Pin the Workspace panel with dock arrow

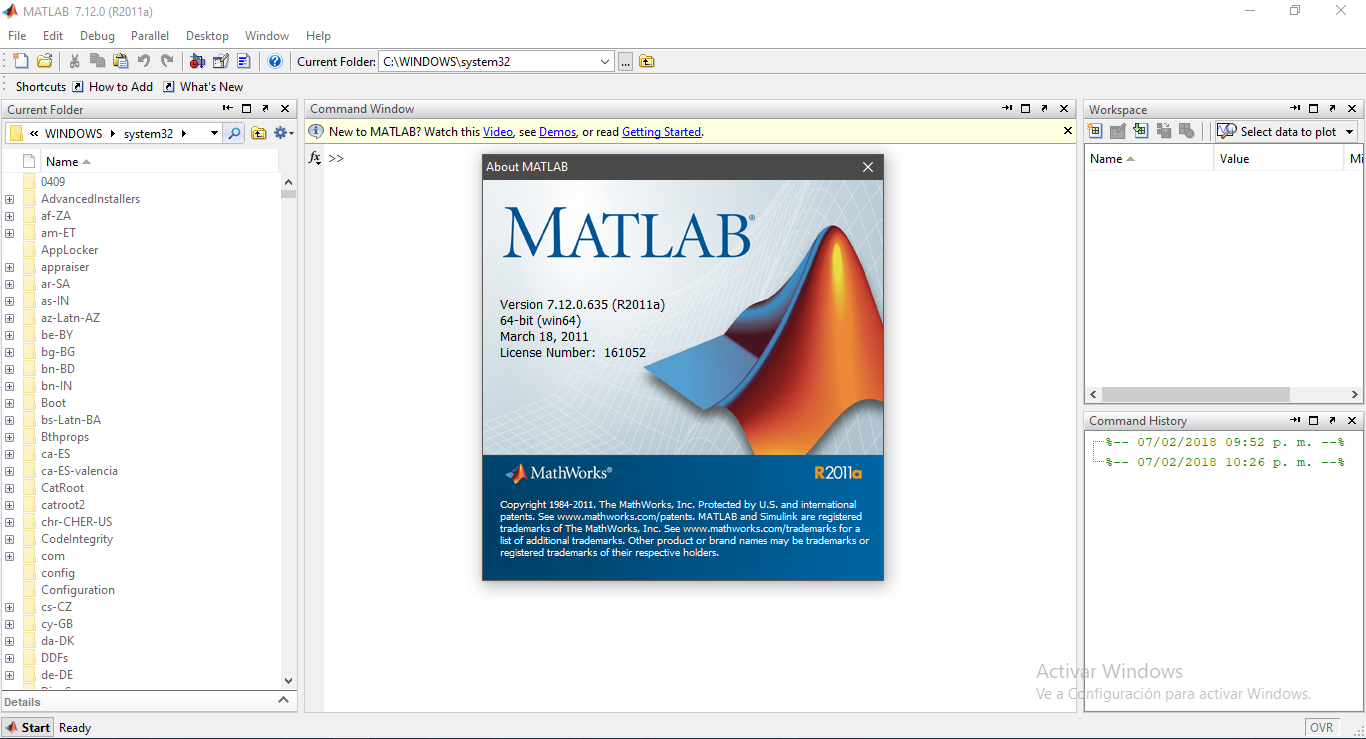click(x=1295, y=108)
